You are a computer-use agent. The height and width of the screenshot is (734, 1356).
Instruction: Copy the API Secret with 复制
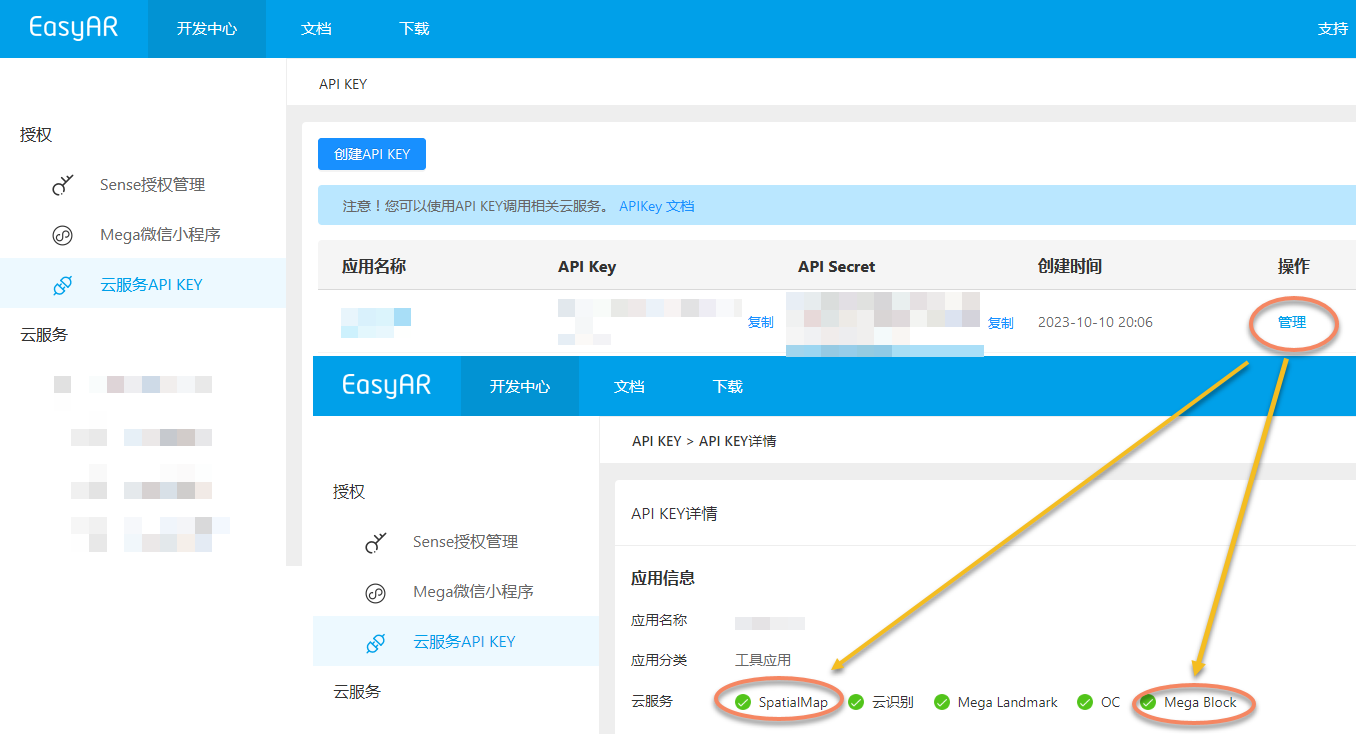(x=1001, y=323)
